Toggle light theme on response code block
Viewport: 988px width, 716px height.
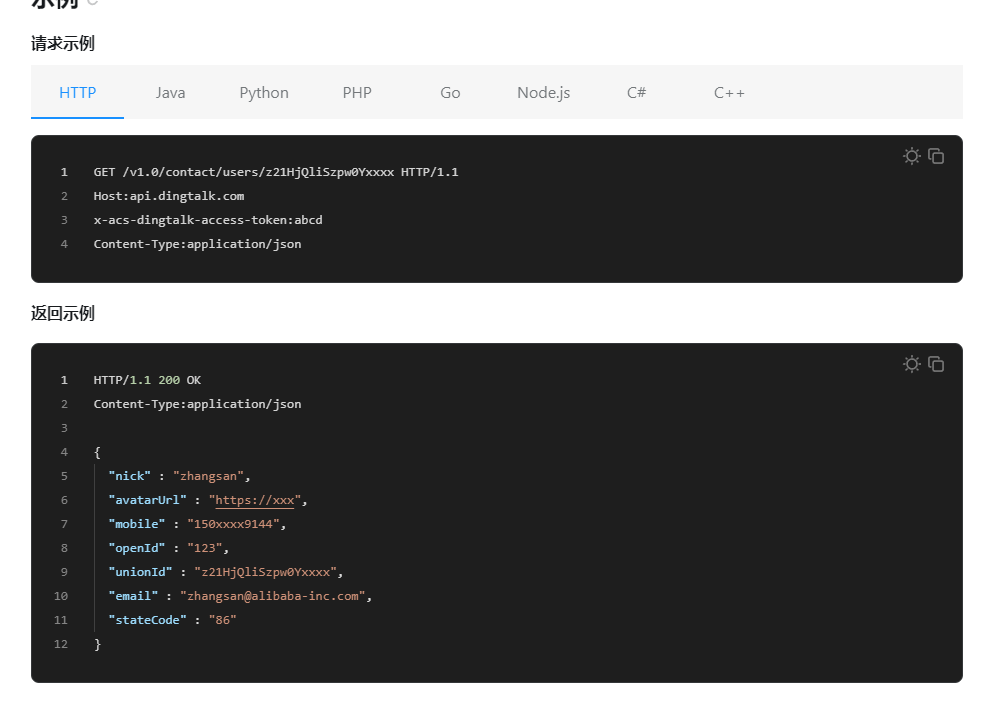tap(911, 364)
